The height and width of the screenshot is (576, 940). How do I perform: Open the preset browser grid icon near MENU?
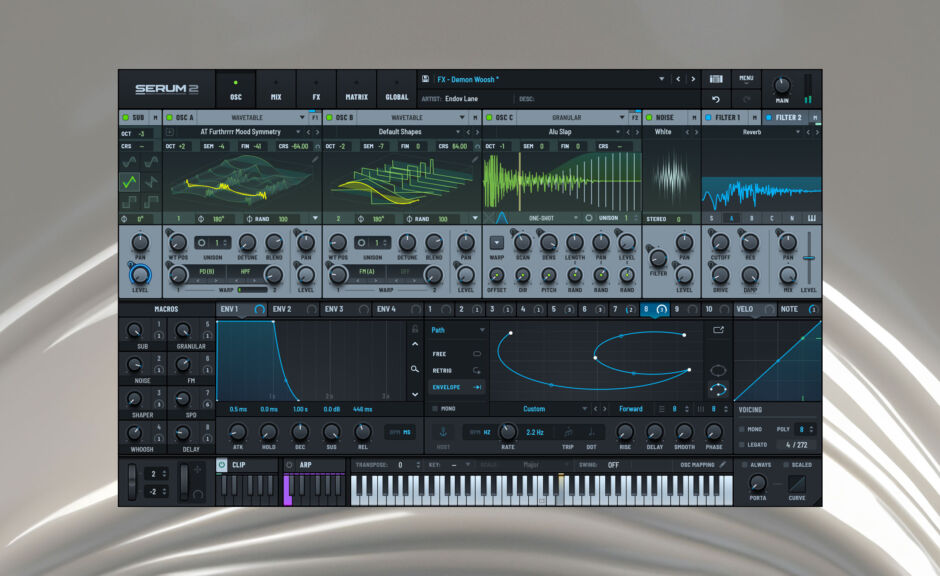click(x=716, y=79)
